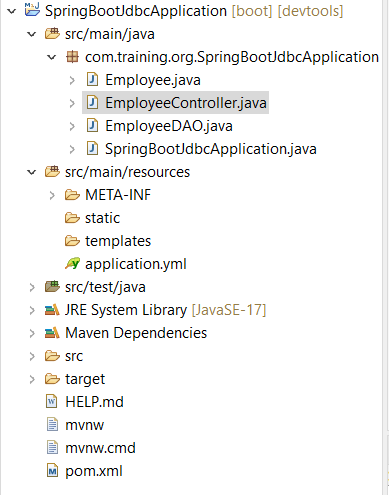
Task: Select the plain src folder name
Action: [74, 356]
